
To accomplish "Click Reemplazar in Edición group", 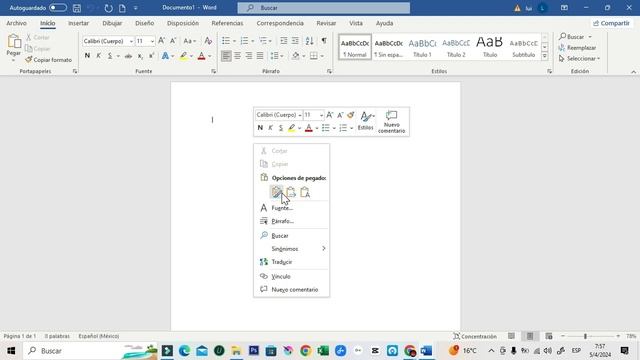I will click(x=577, y=48).
